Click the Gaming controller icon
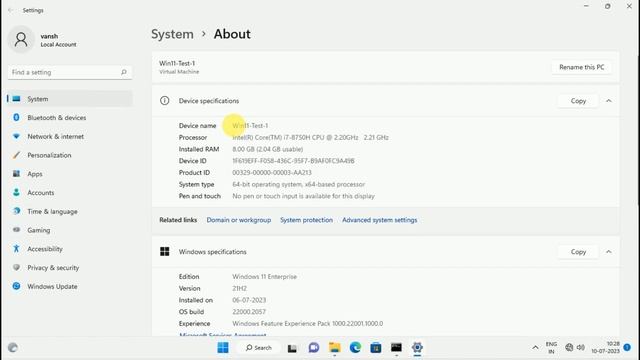The image size is (640, 360). point(16,230)
